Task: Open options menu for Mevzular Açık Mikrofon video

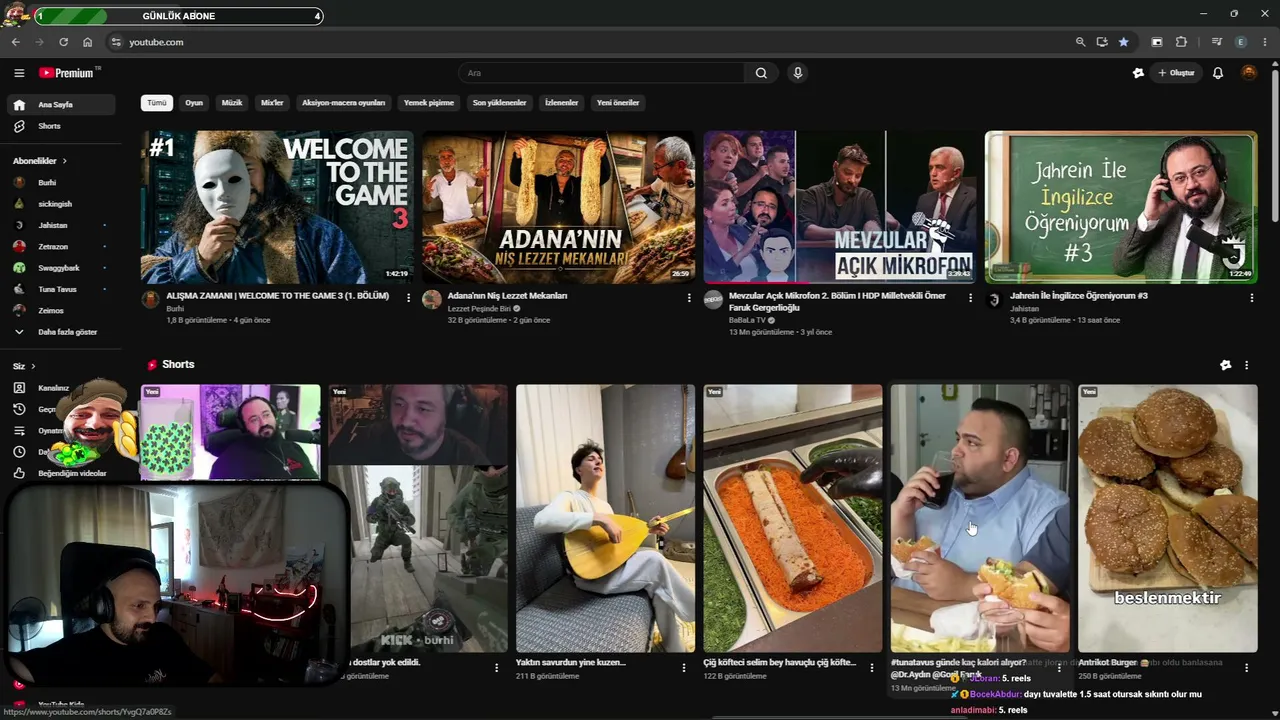Action: point(970,297)
